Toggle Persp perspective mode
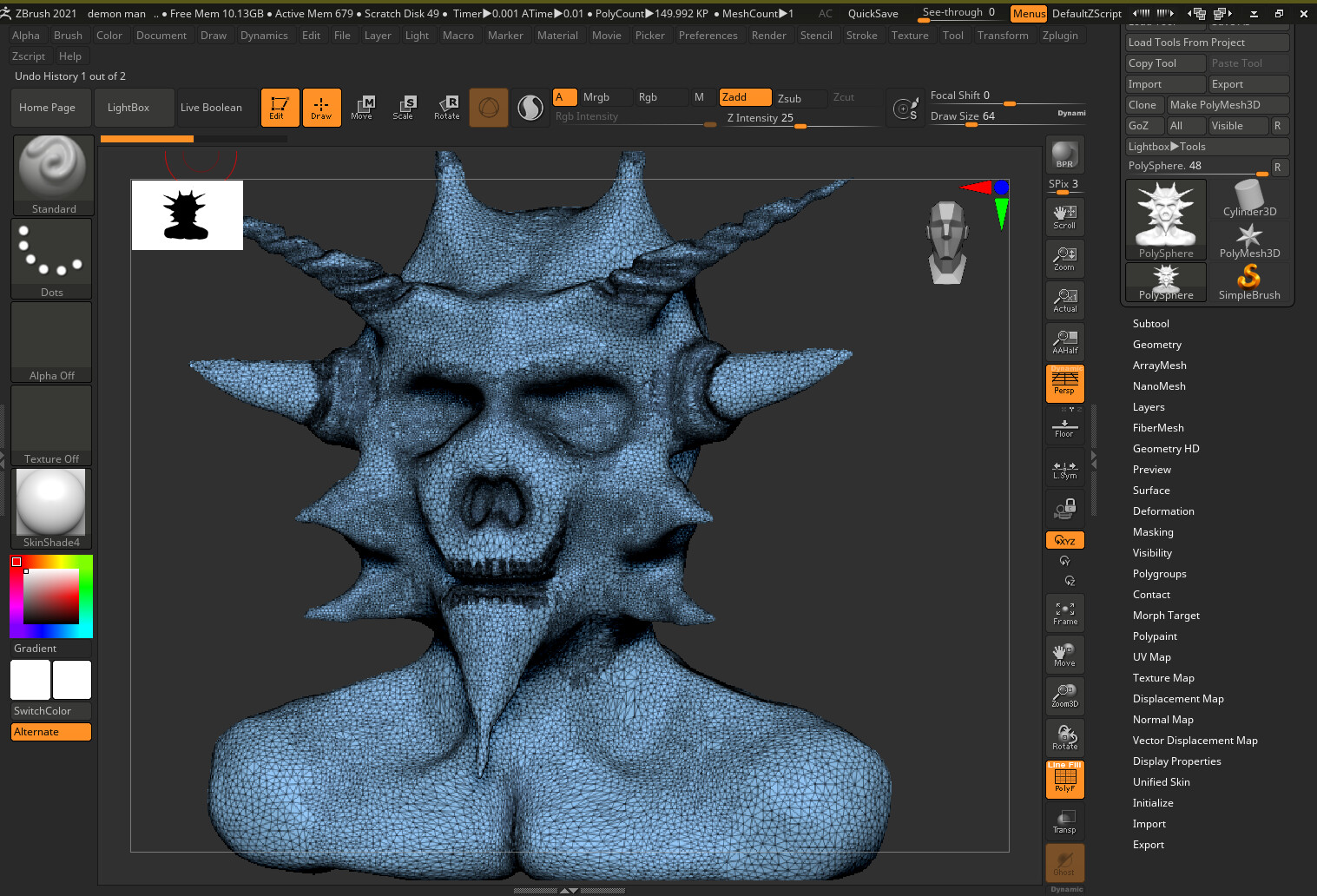This screenshot has height=896, width=1317. tap(1064, 383)
